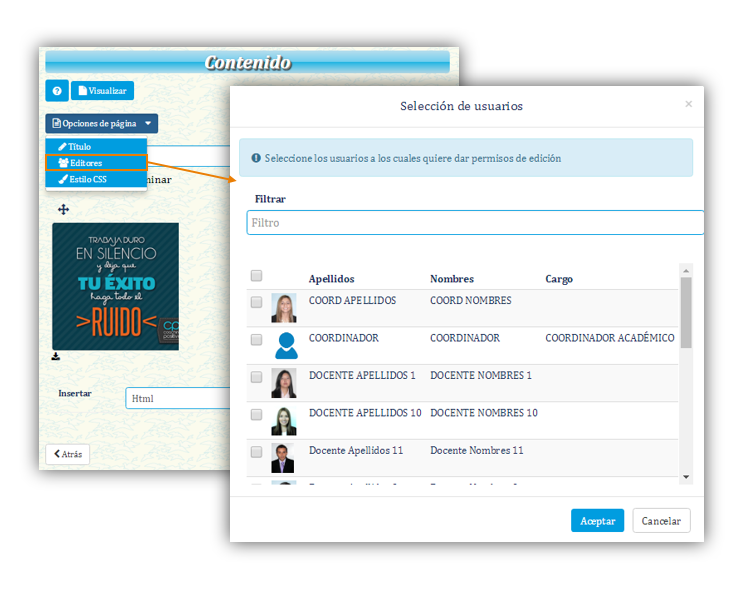Click the DOCENTE APELLIDOS 10 user photo
746x590 pixels.
[x=284, y=421]
